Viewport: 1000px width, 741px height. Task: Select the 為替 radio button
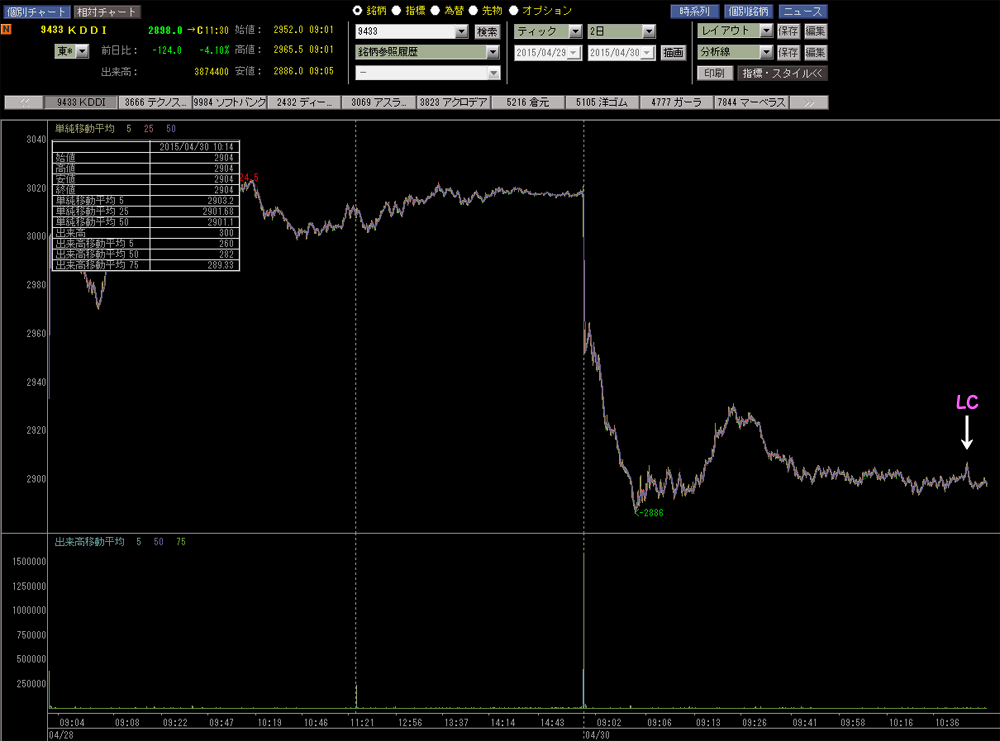pyautogui.click(x=435, y=10)
